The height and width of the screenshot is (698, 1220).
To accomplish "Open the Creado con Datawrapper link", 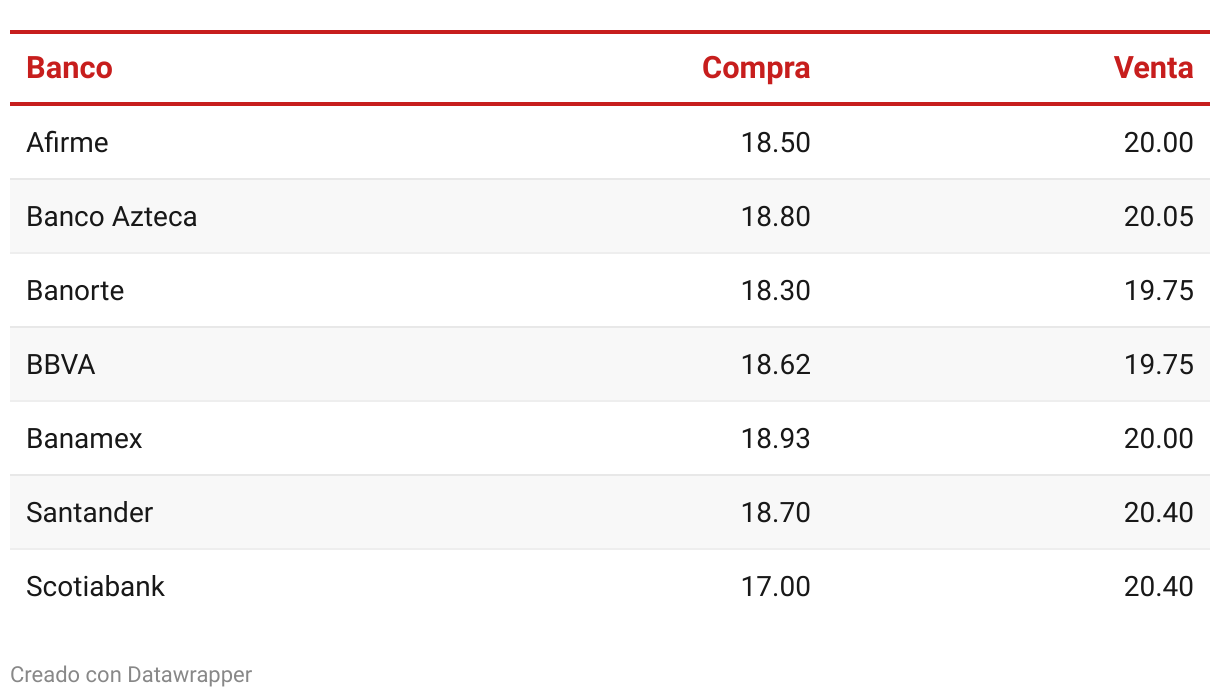I will coord(131,675).
